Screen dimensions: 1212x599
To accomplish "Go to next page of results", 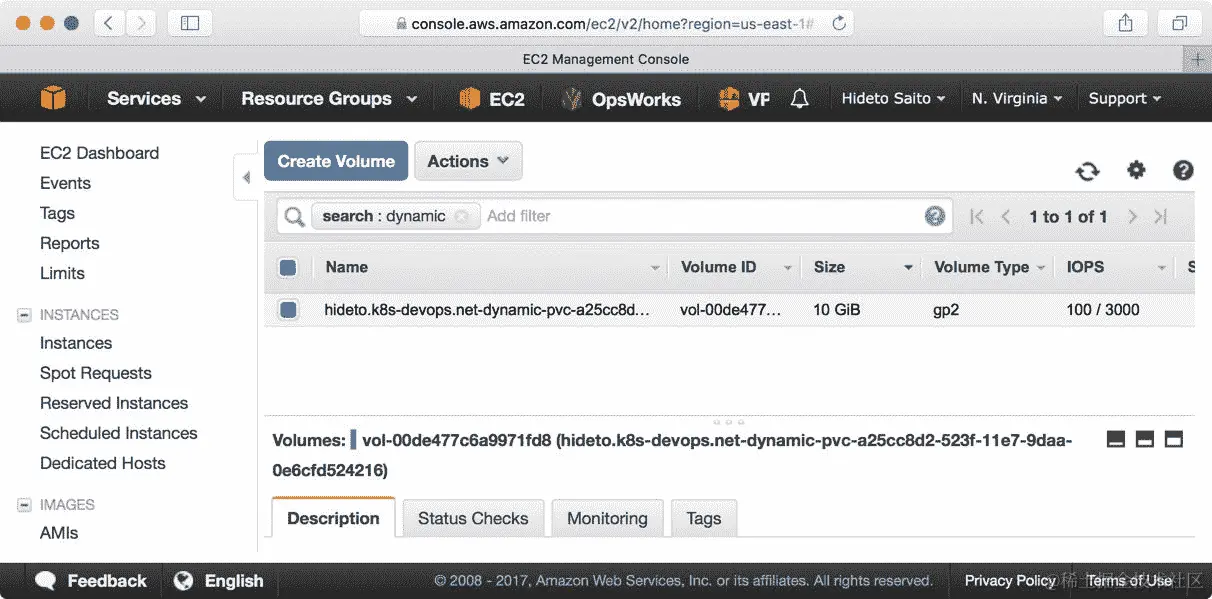I will (x=1132, y=216).
